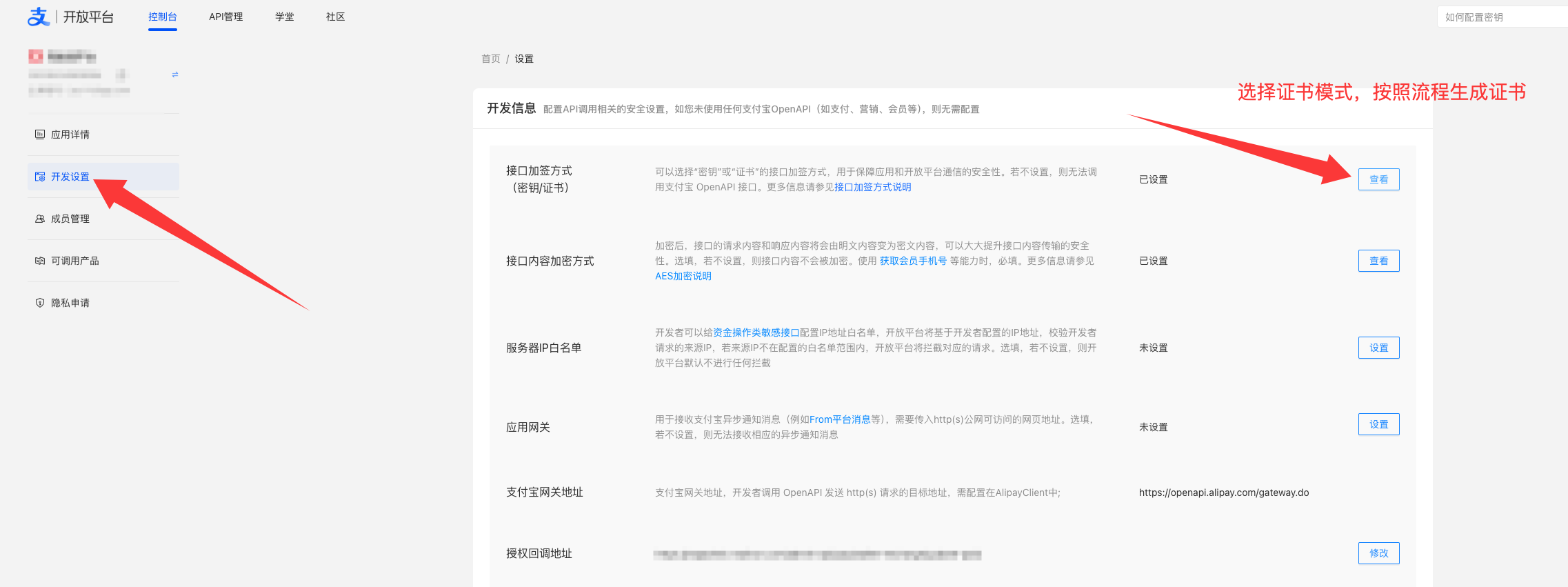Screen dimensions: 1568x587
Task: Click the 成员管理 people icon
Action: tap(40, 219)
